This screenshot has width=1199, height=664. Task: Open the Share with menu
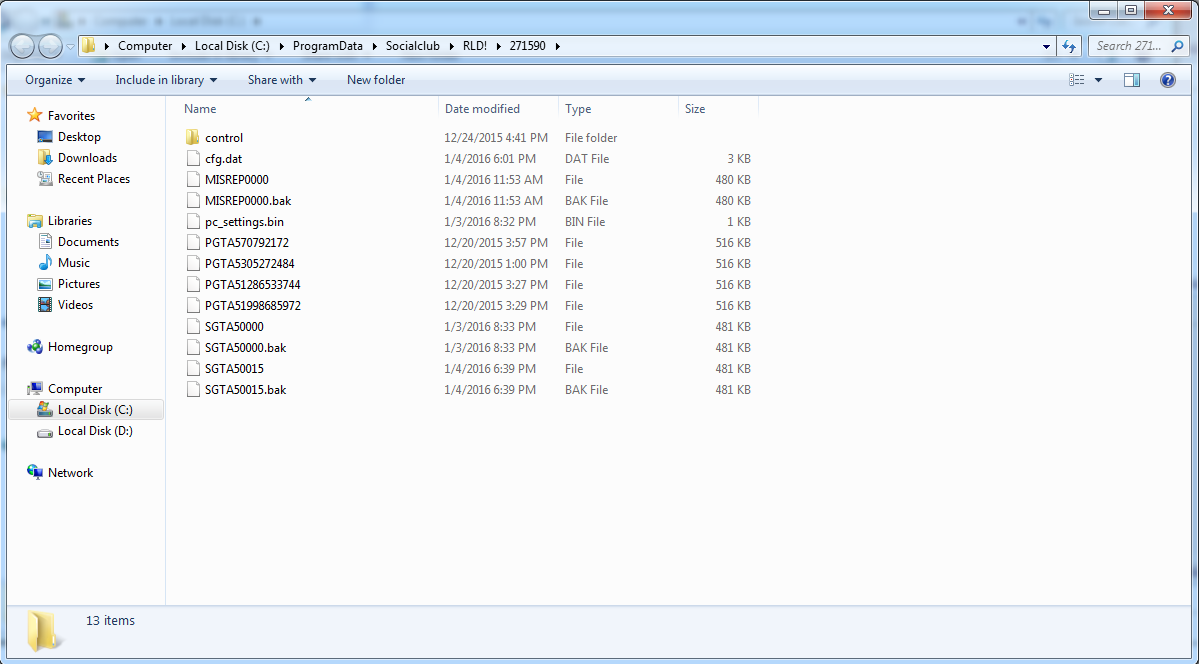pos(281,80)
